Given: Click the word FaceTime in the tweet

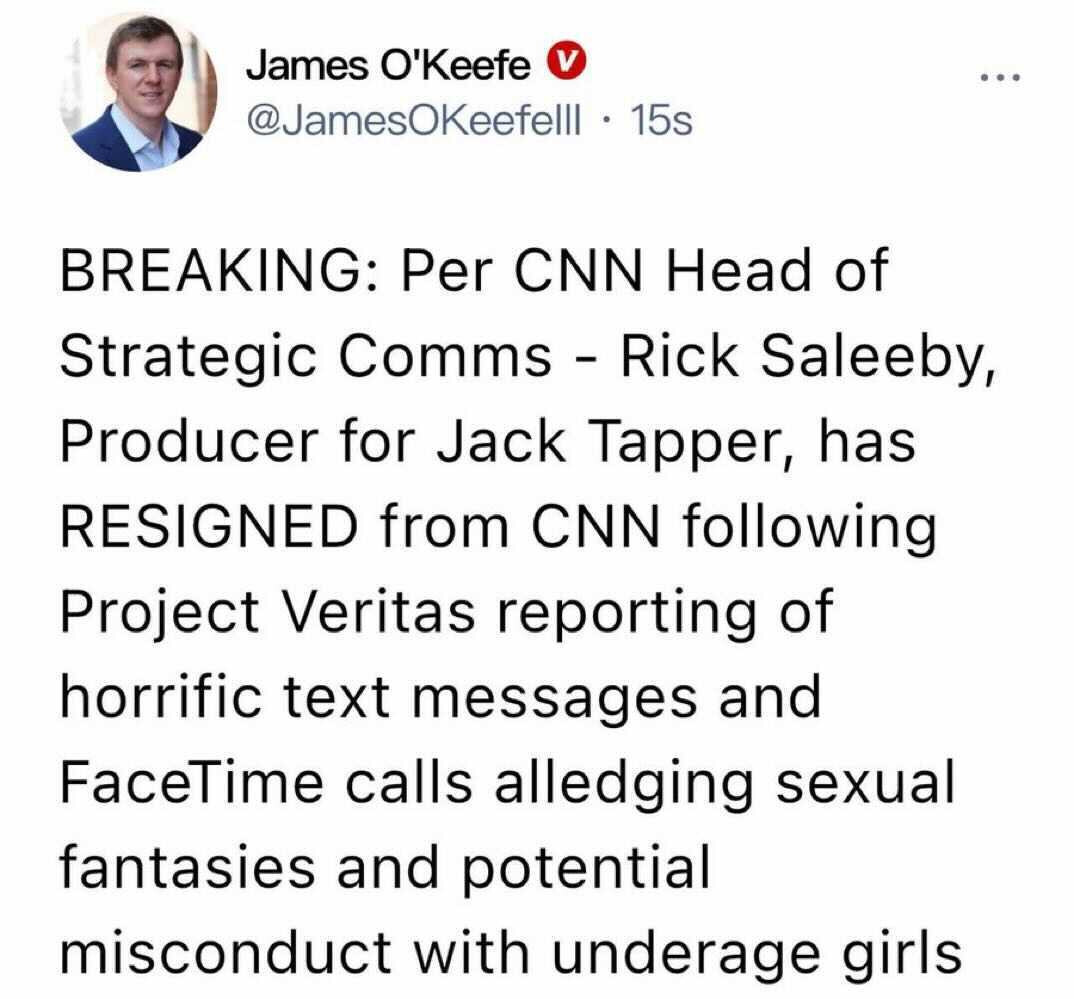Looking at the screenshot, I should [192, 783].
